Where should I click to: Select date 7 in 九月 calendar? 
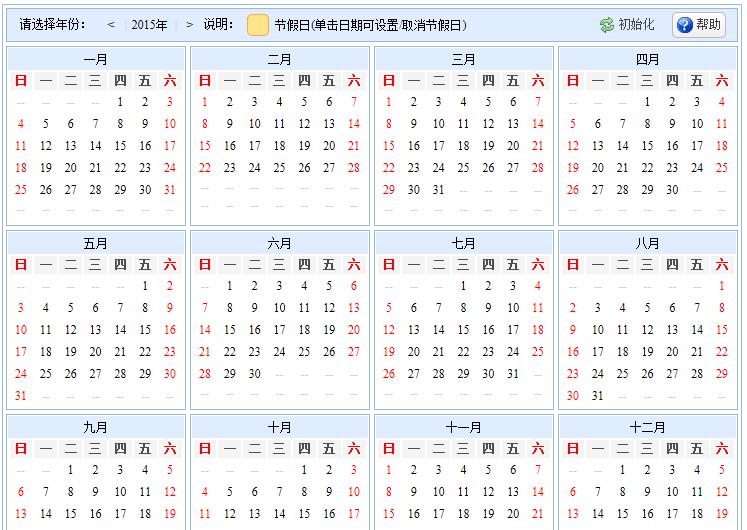(46, 492)
